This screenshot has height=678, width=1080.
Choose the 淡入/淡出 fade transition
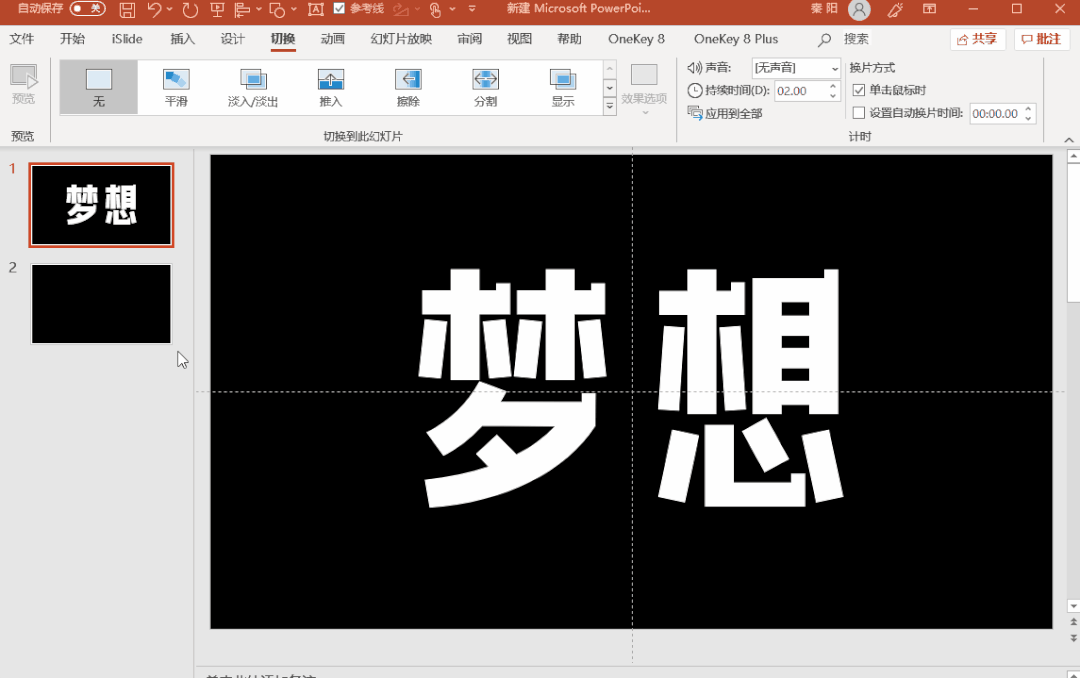(253, 88)
